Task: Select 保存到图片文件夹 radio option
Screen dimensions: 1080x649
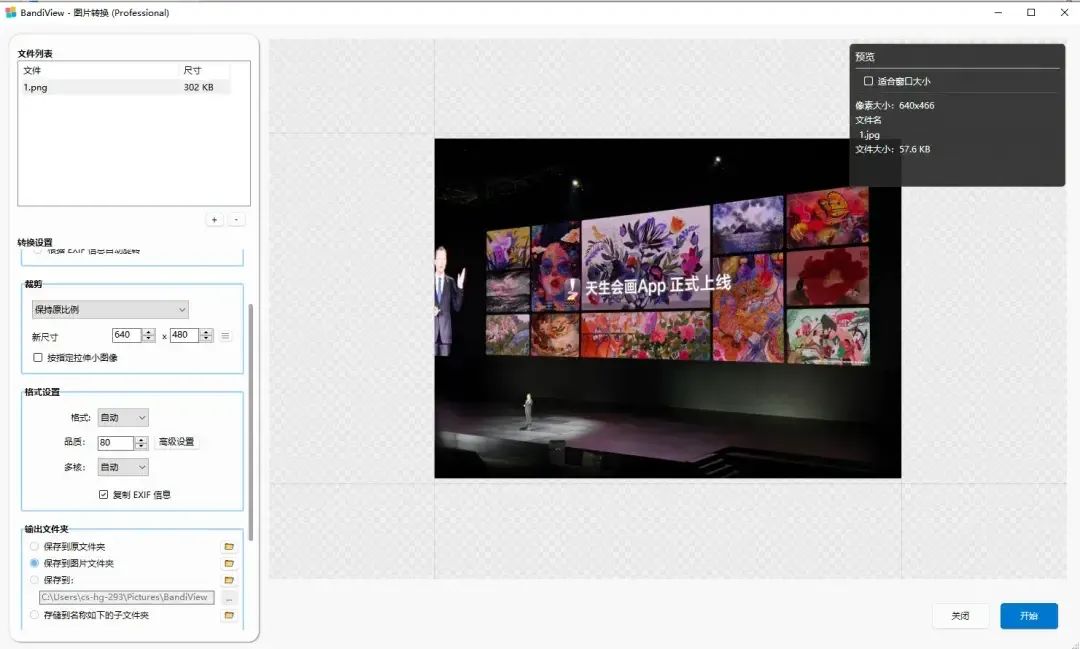Action: pos(34,564)
